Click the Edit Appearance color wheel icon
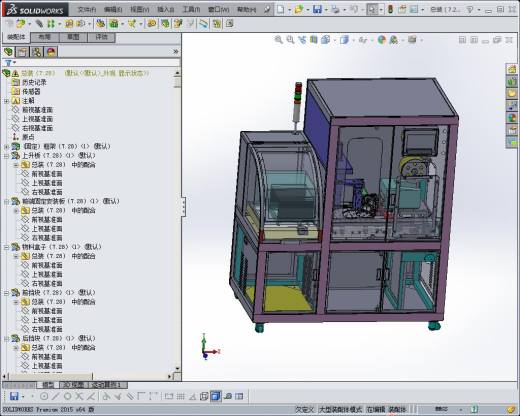Viewport: 520px width, 416px height. click(x=382, y=40)
